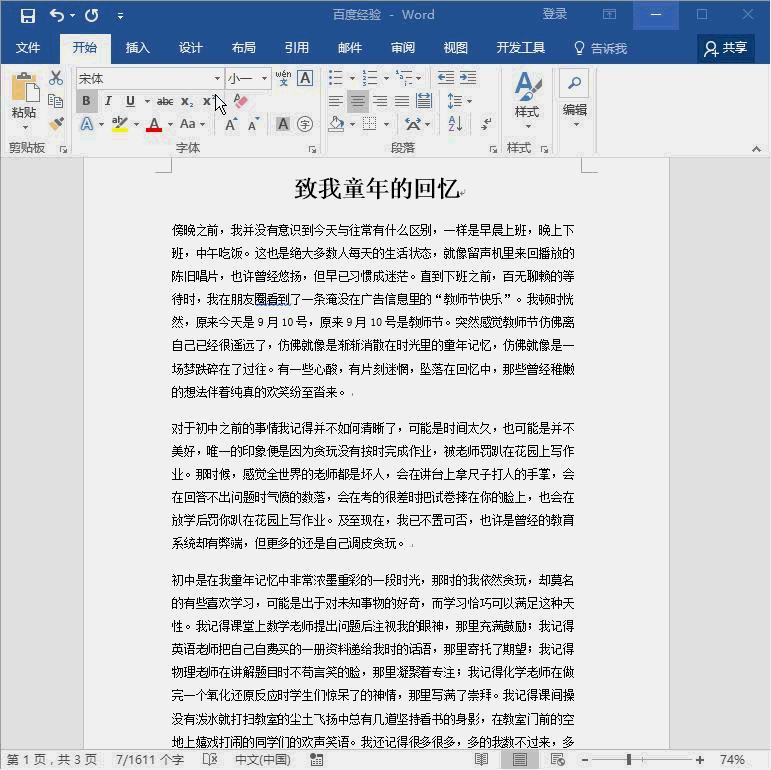Switch to the 引用 tab

[297, 48]
